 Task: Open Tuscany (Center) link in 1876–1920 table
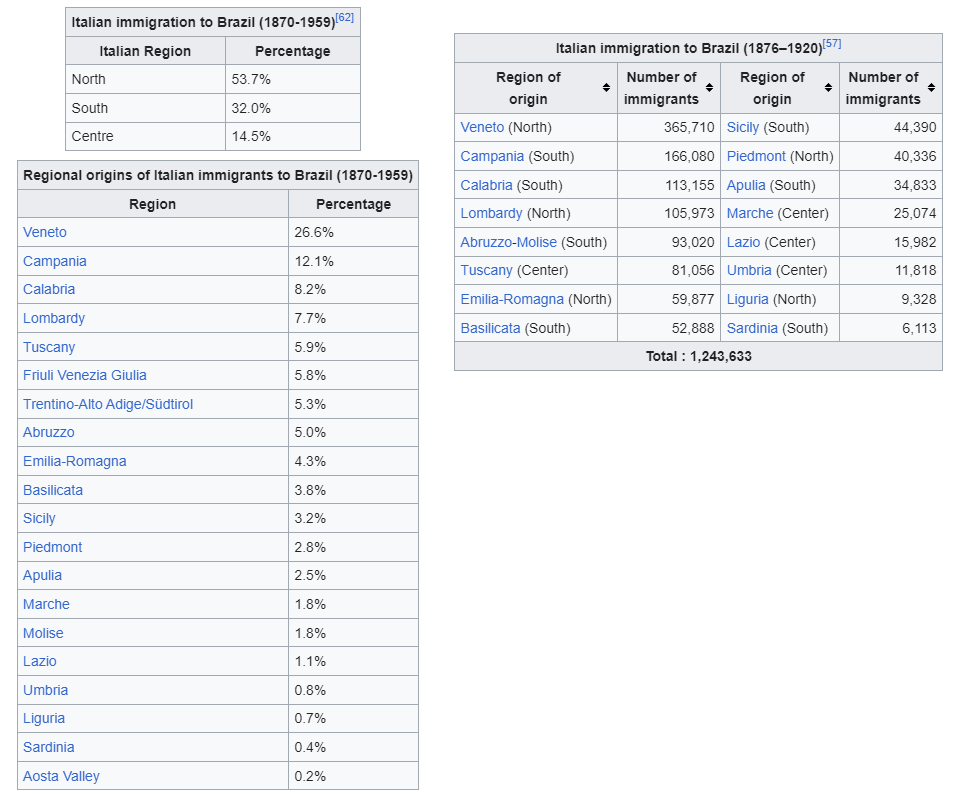[x=486, y=270]
